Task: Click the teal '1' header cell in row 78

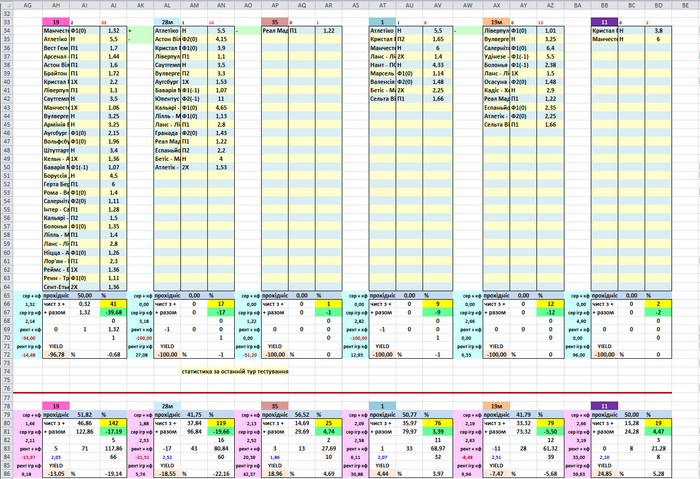Action: click(x=382, y=406)
